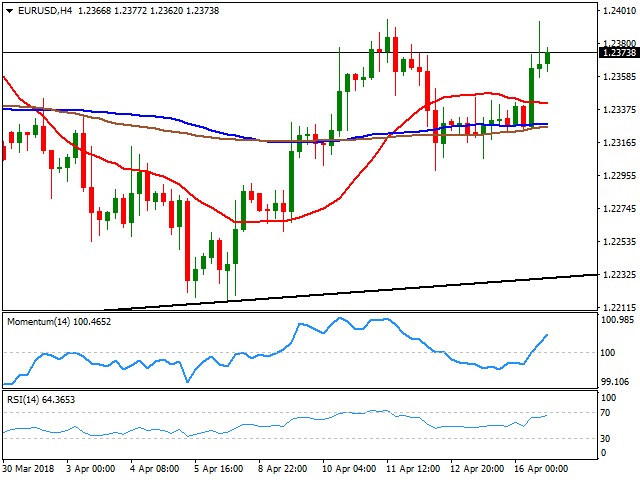Click the 3 Apr 00:00 time label
The width and height of the screenshot is (640, 480).
91,469
